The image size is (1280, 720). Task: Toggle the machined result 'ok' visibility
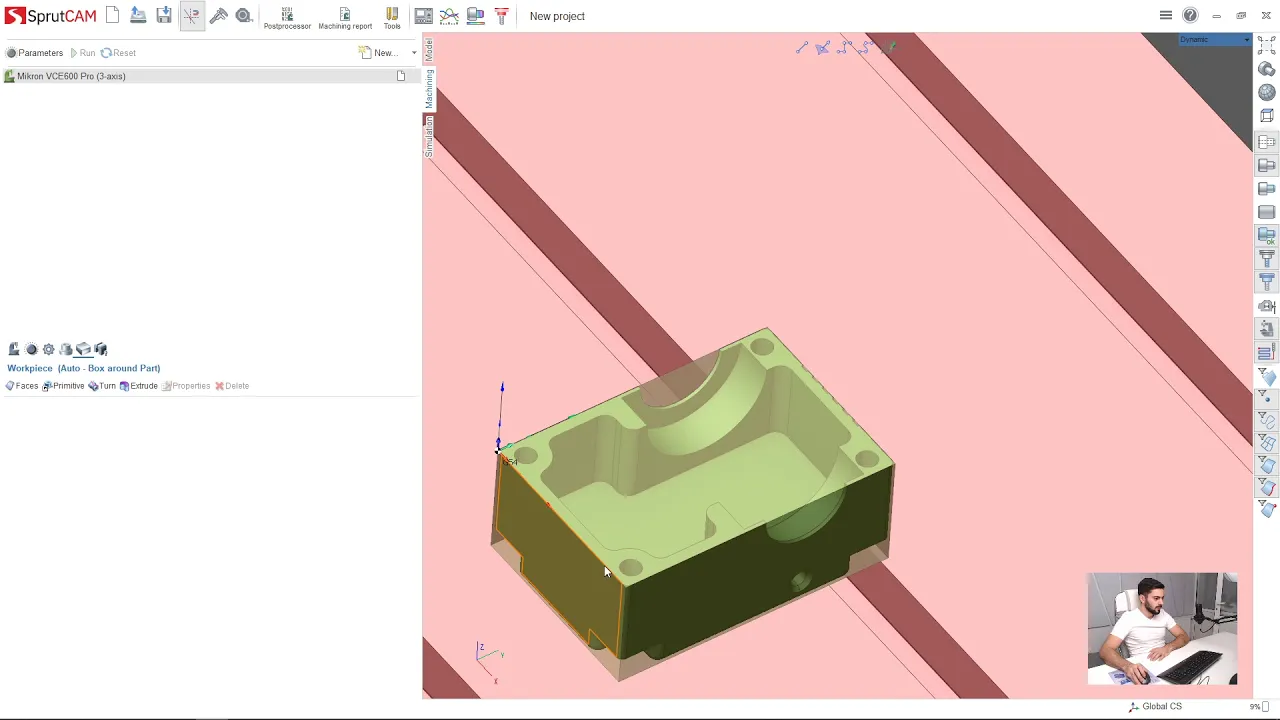coord(1267,236)
